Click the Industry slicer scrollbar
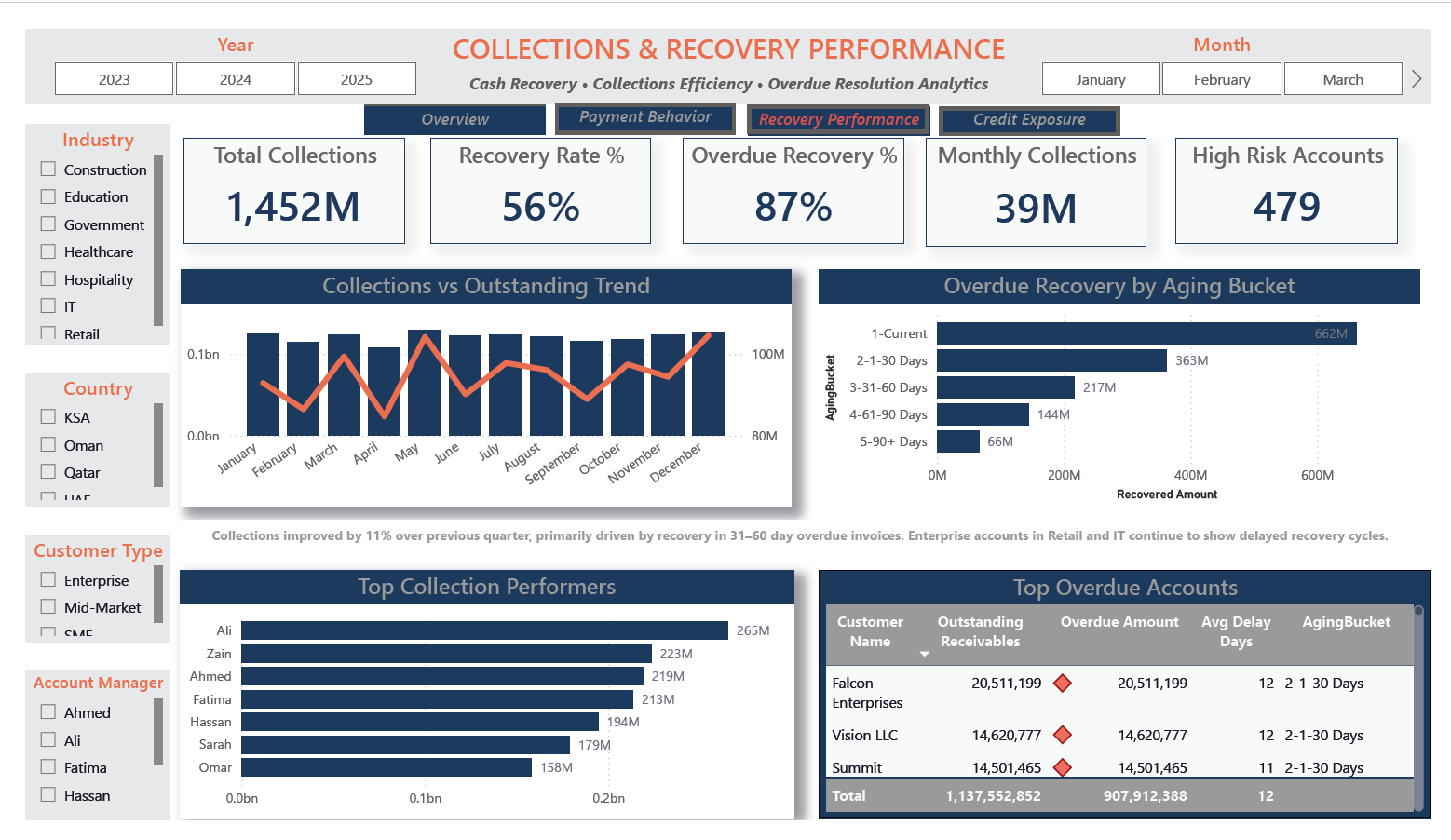 click(x=158, y=240)
